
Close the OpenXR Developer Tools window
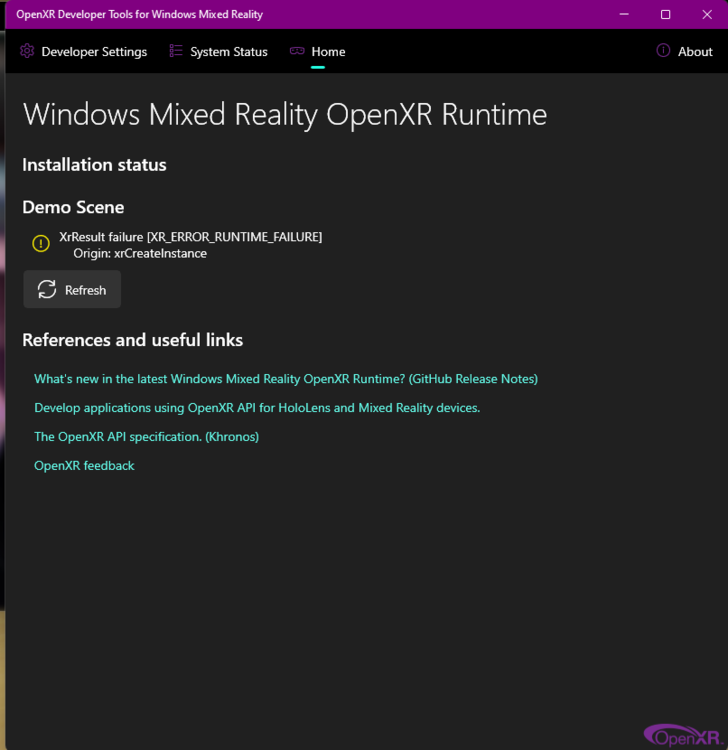click(707, 14)
